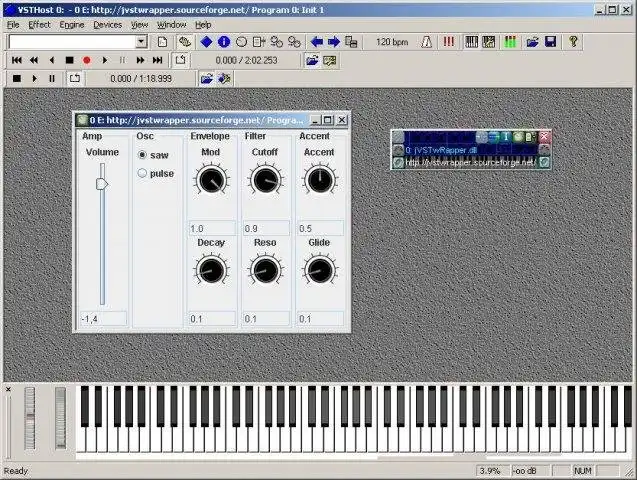637x480 pixels.
Task: Toggle loop in the 1:18.999 player row
Action: click(x=74, y=78)
